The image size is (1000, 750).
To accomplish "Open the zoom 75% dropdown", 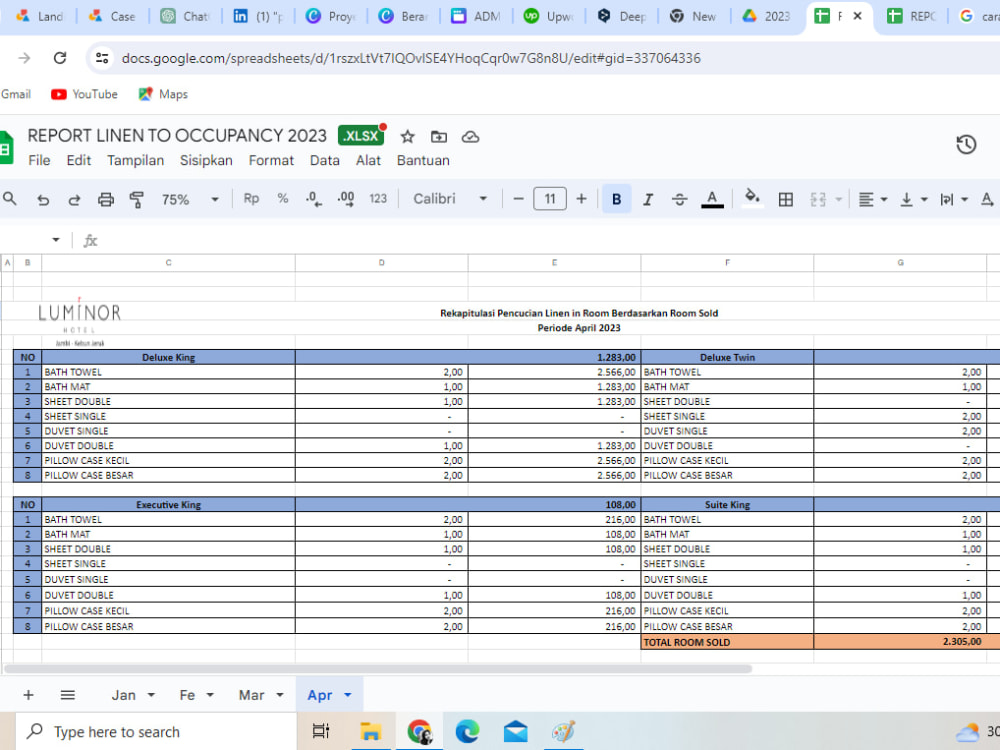I will (x=189, y=200).
